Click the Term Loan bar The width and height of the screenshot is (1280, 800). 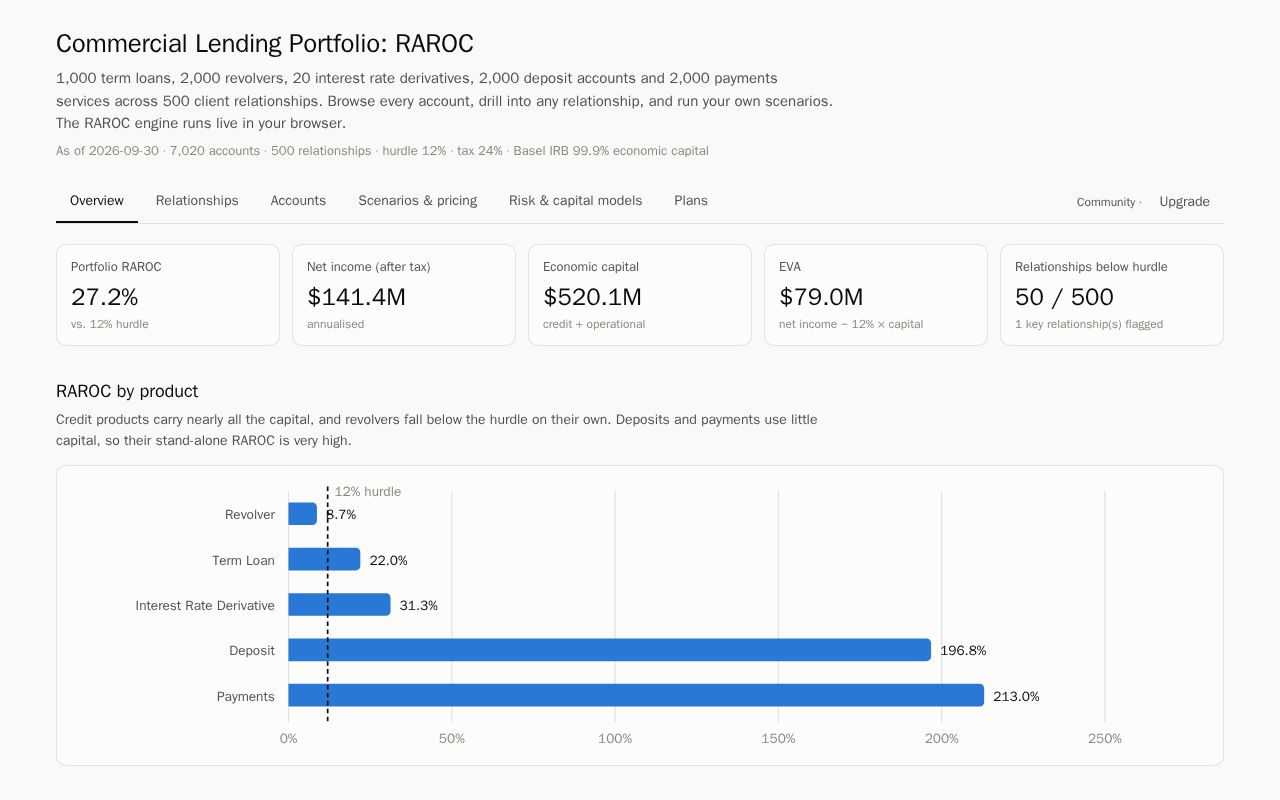point(324,560)
